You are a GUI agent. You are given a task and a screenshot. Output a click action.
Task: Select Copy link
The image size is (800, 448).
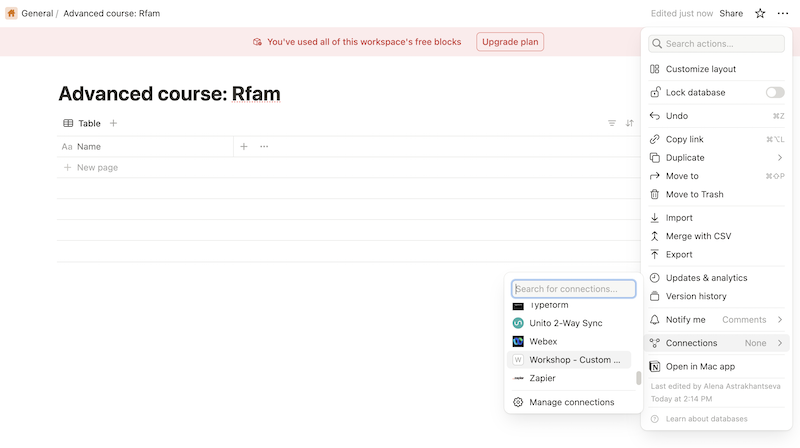coord(716,139)
